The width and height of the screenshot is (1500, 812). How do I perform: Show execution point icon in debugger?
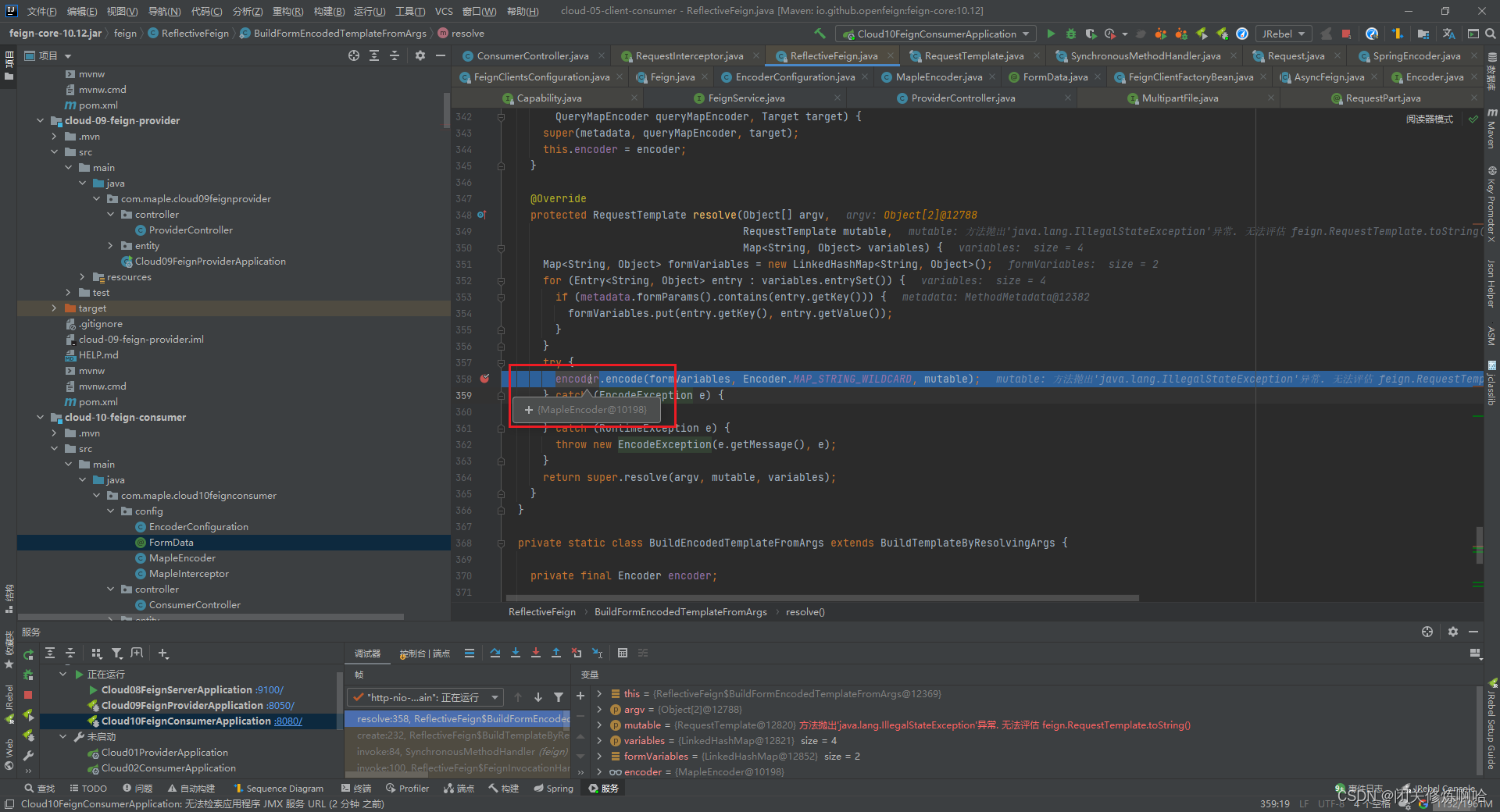470,654
